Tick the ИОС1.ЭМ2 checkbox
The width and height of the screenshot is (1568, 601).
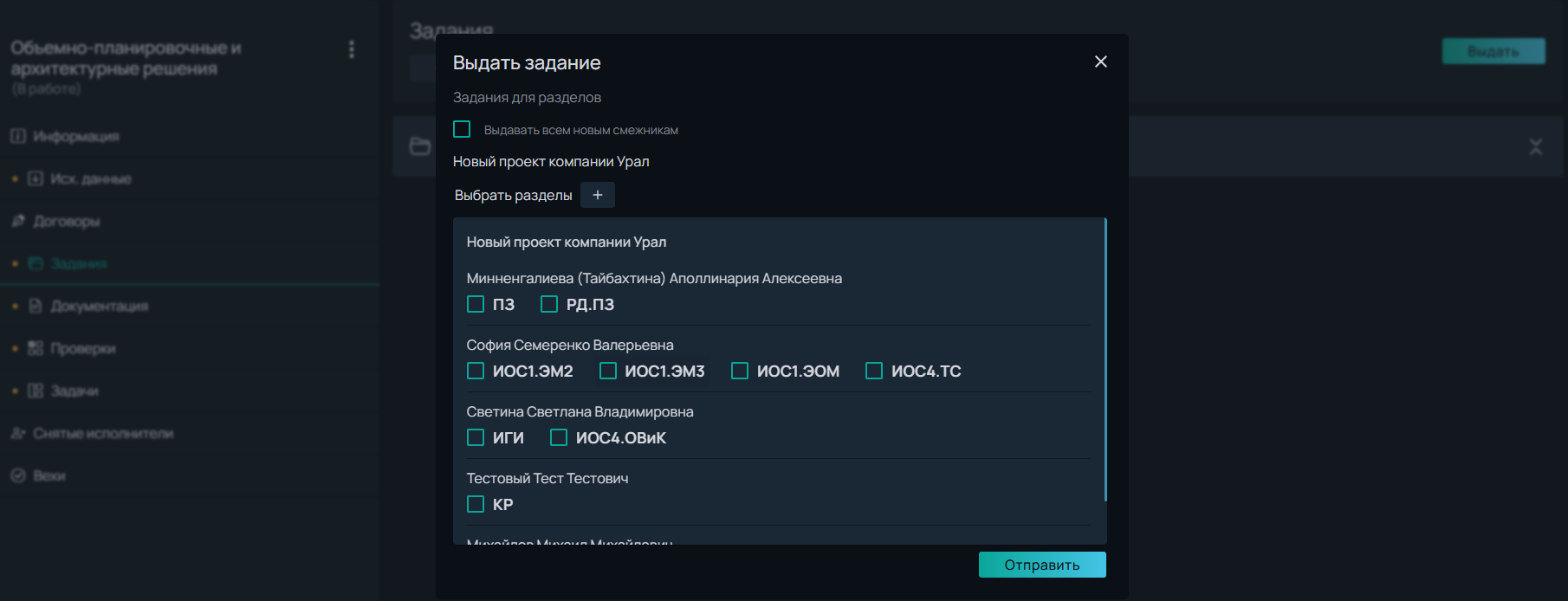click(x=476, y=371)
